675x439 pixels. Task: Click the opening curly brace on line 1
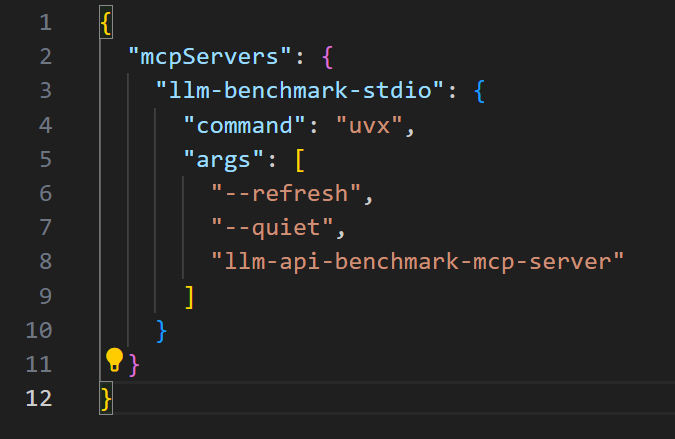tap(107, 23)
